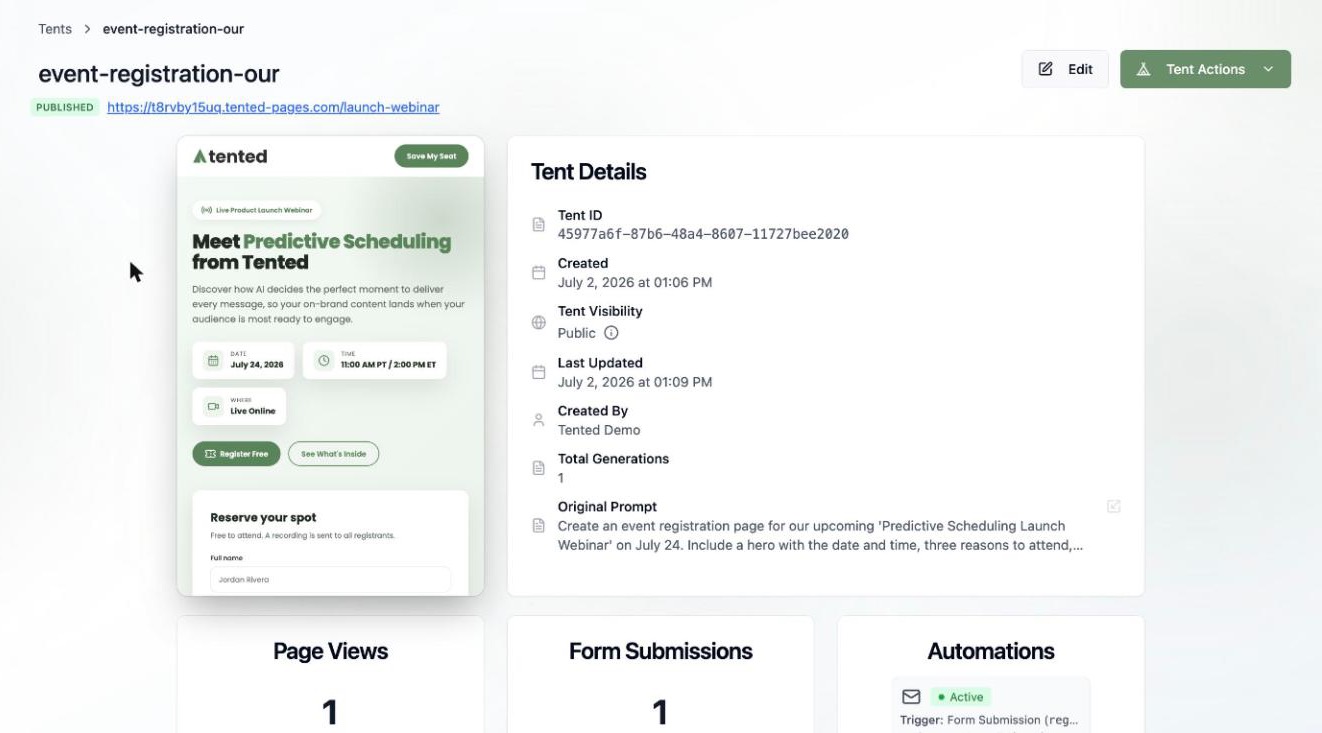
Task: Click the document icon beside Total Generations
Action: (x=539, y=468)
